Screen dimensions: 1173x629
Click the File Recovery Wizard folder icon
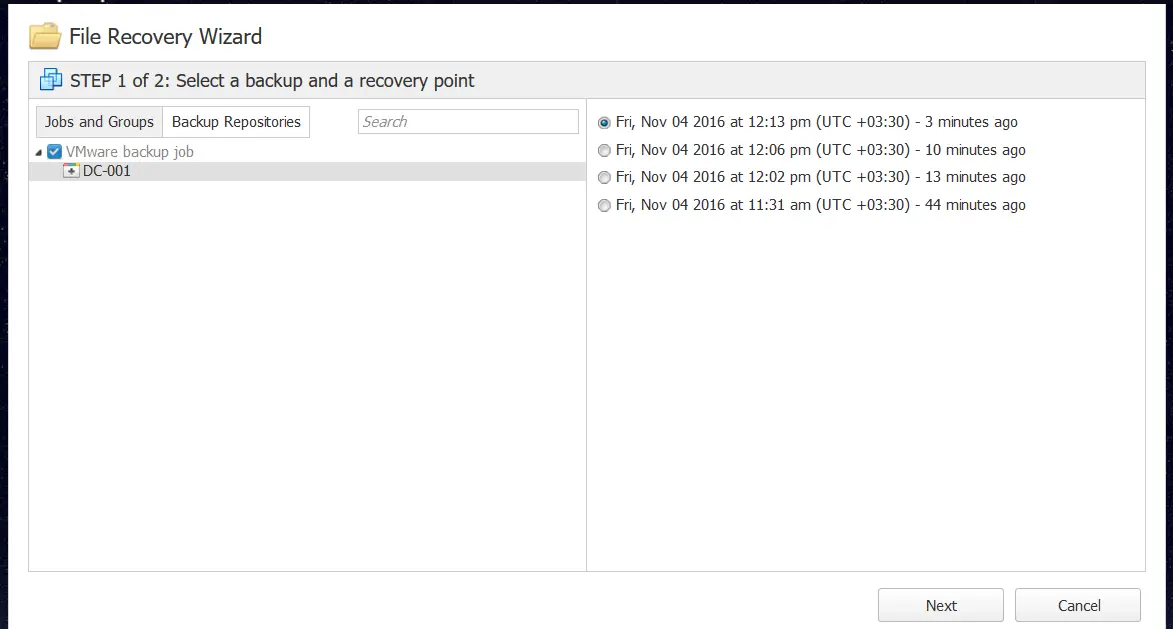click(45, 36)
